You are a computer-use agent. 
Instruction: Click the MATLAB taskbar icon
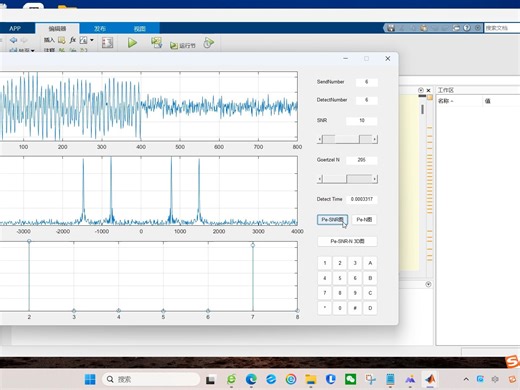(430, 379)
